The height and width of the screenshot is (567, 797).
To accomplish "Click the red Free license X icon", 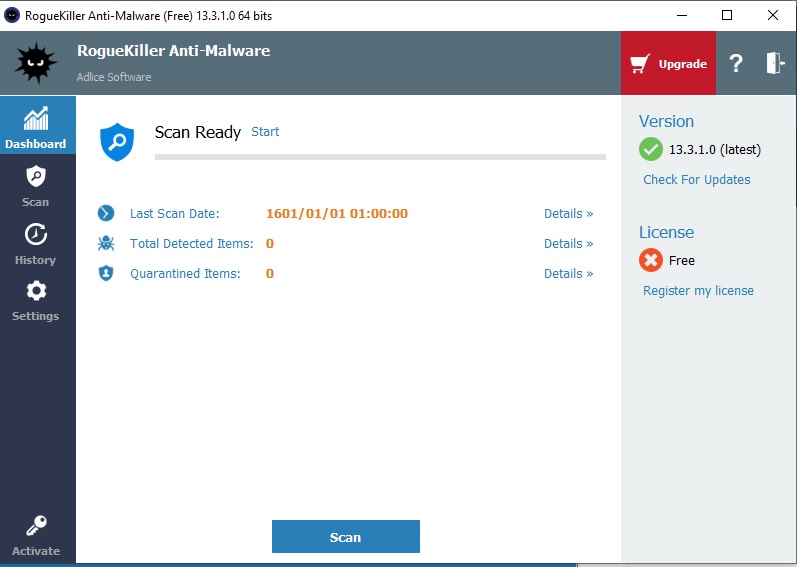I will tap(651, 260).
